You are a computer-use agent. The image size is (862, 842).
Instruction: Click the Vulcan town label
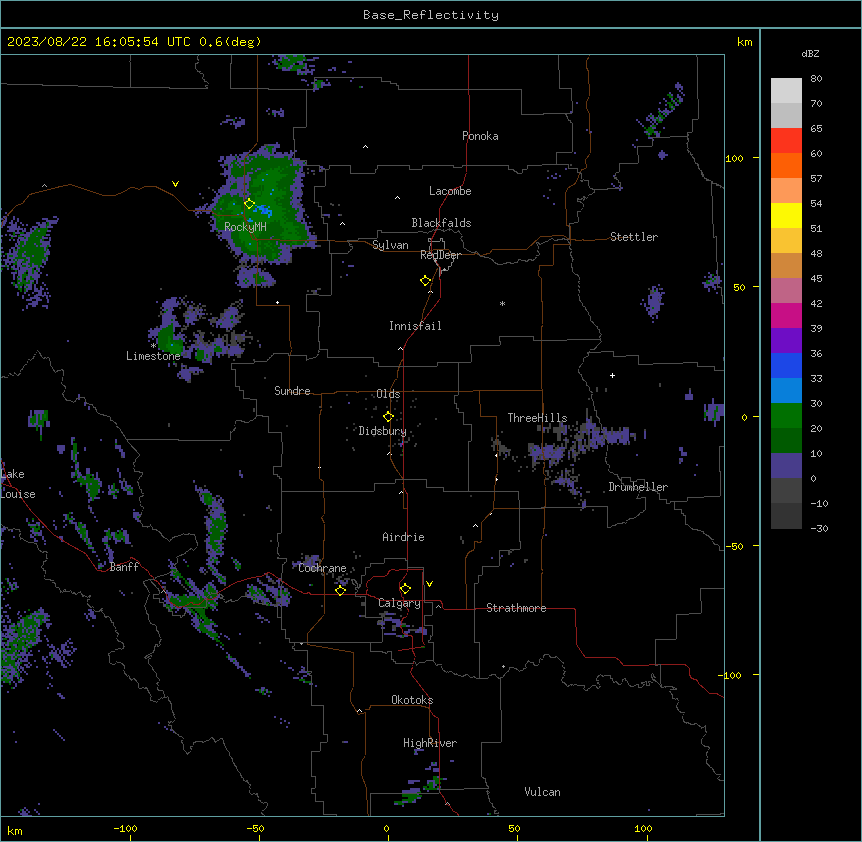(x=542, y=792)
